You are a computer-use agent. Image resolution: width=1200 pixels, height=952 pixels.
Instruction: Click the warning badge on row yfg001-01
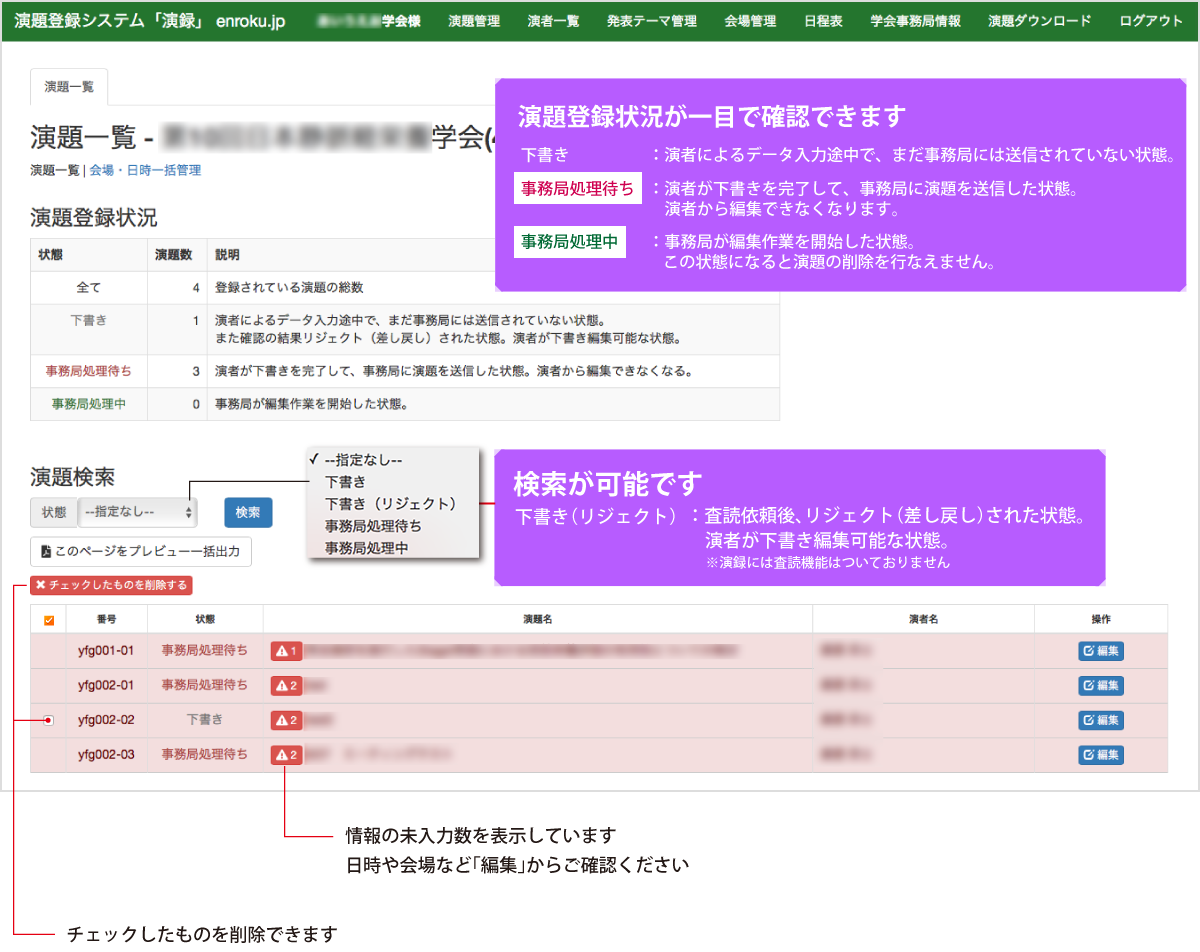pos(286,652)
